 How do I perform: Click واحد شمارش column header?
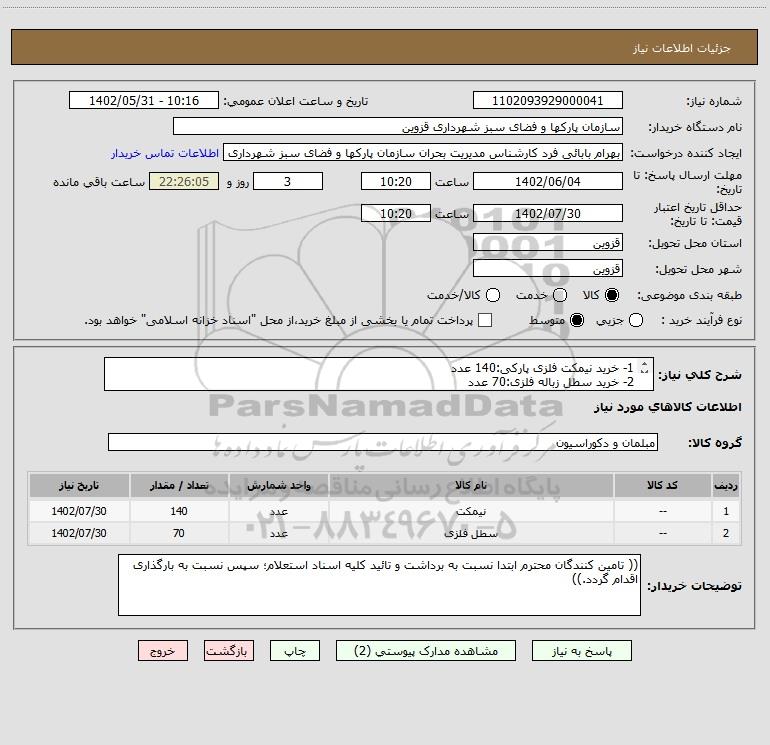[278, 485]
